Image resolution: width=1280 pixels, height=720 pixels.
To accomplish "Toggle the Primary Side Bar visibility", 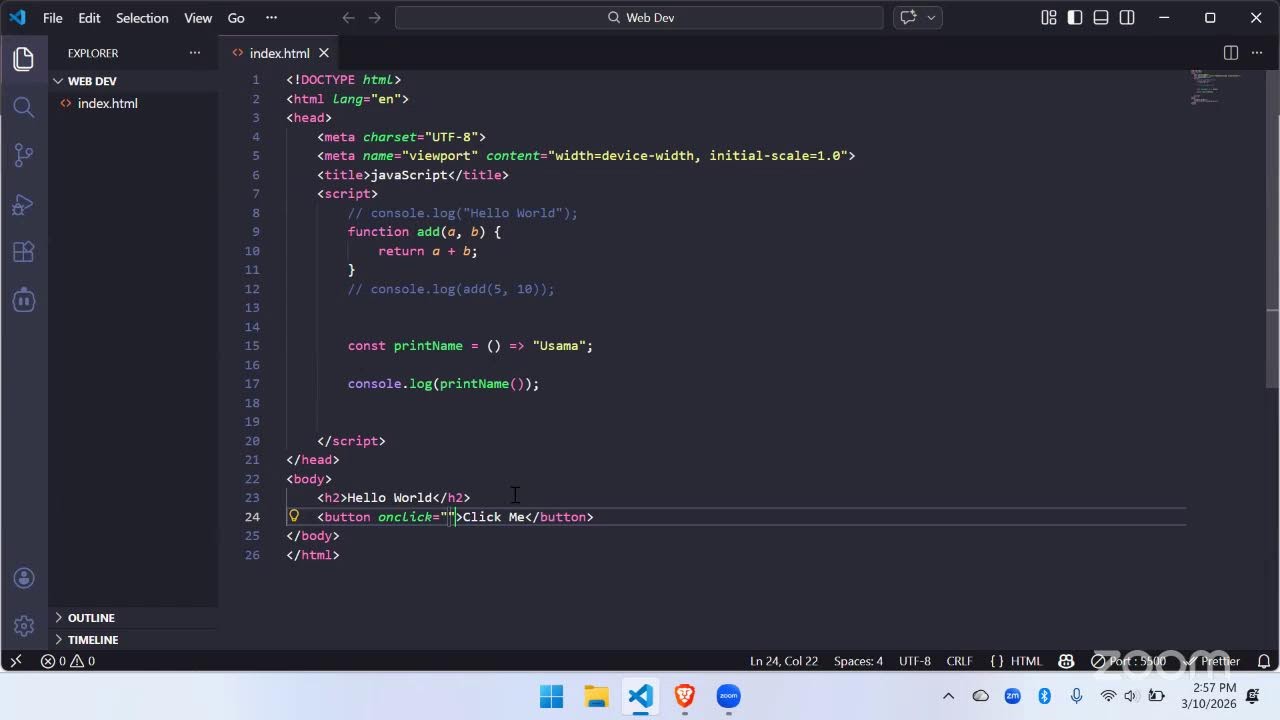I will coord(1075,18).
